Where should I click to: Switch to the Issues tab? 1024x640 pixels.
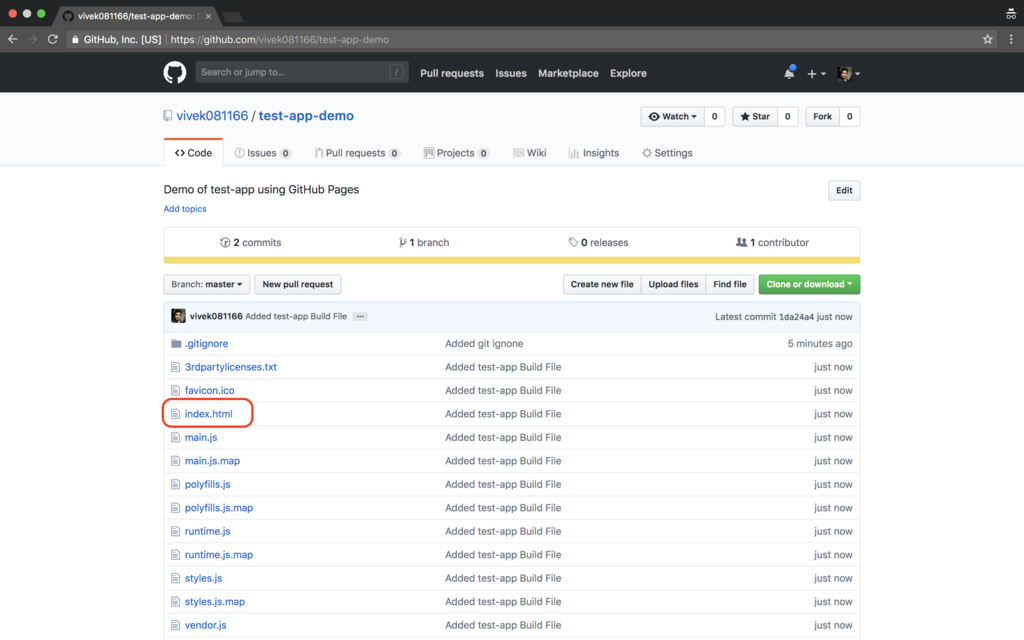click(x=263, y=153)
